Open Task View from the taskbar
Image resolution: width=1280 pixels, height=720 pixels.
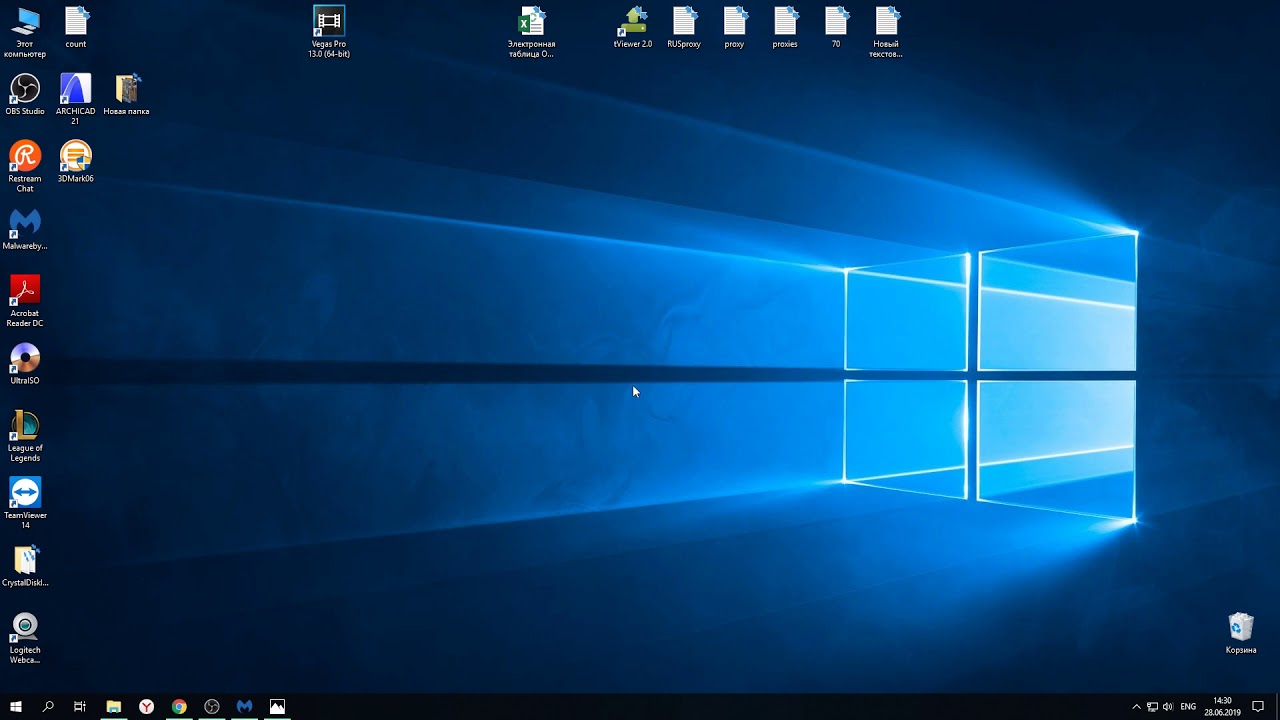point(80,706)
